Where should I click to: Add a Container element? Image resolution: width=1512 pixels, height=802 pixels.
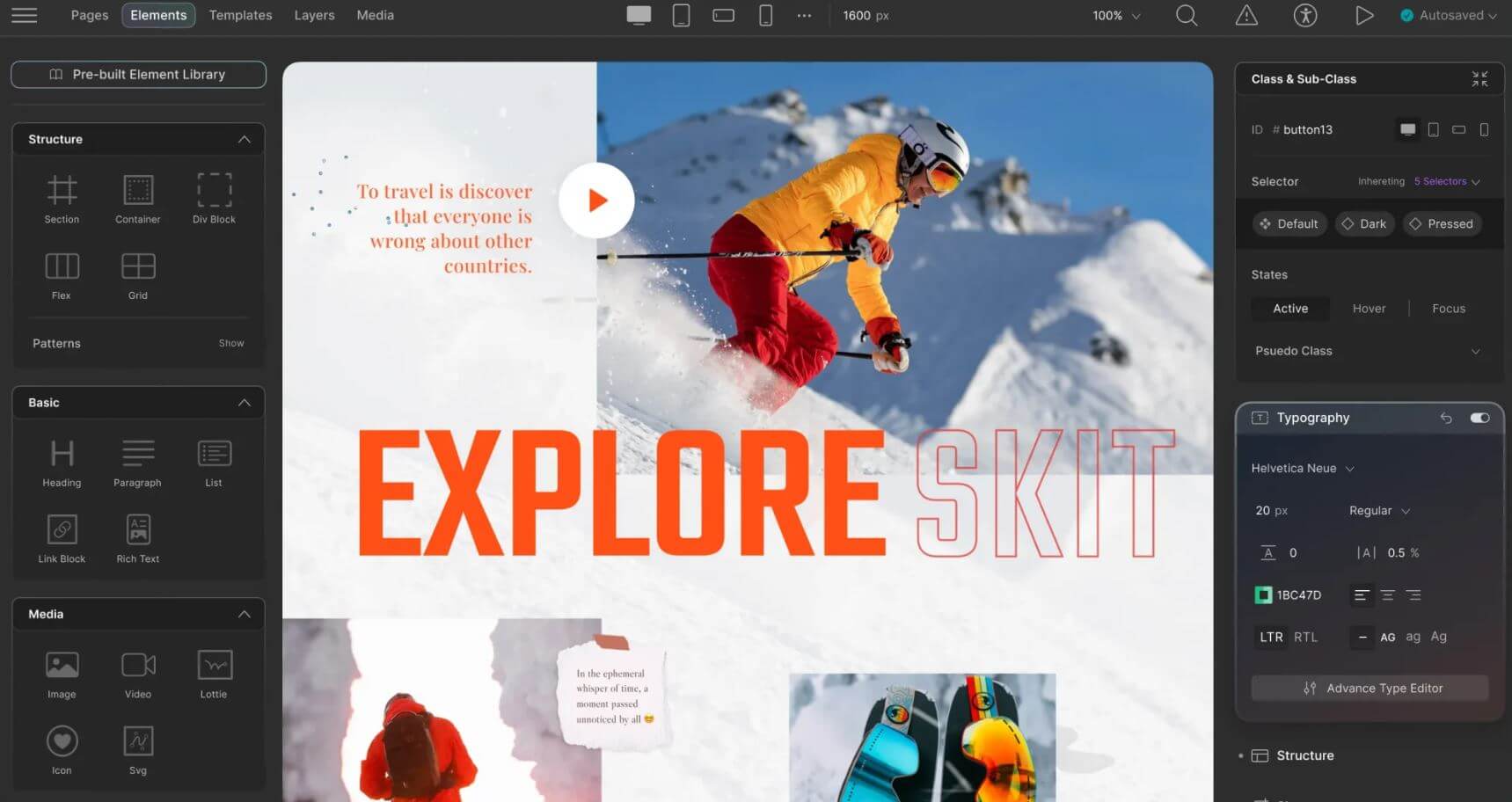click(x=138, y=200)
